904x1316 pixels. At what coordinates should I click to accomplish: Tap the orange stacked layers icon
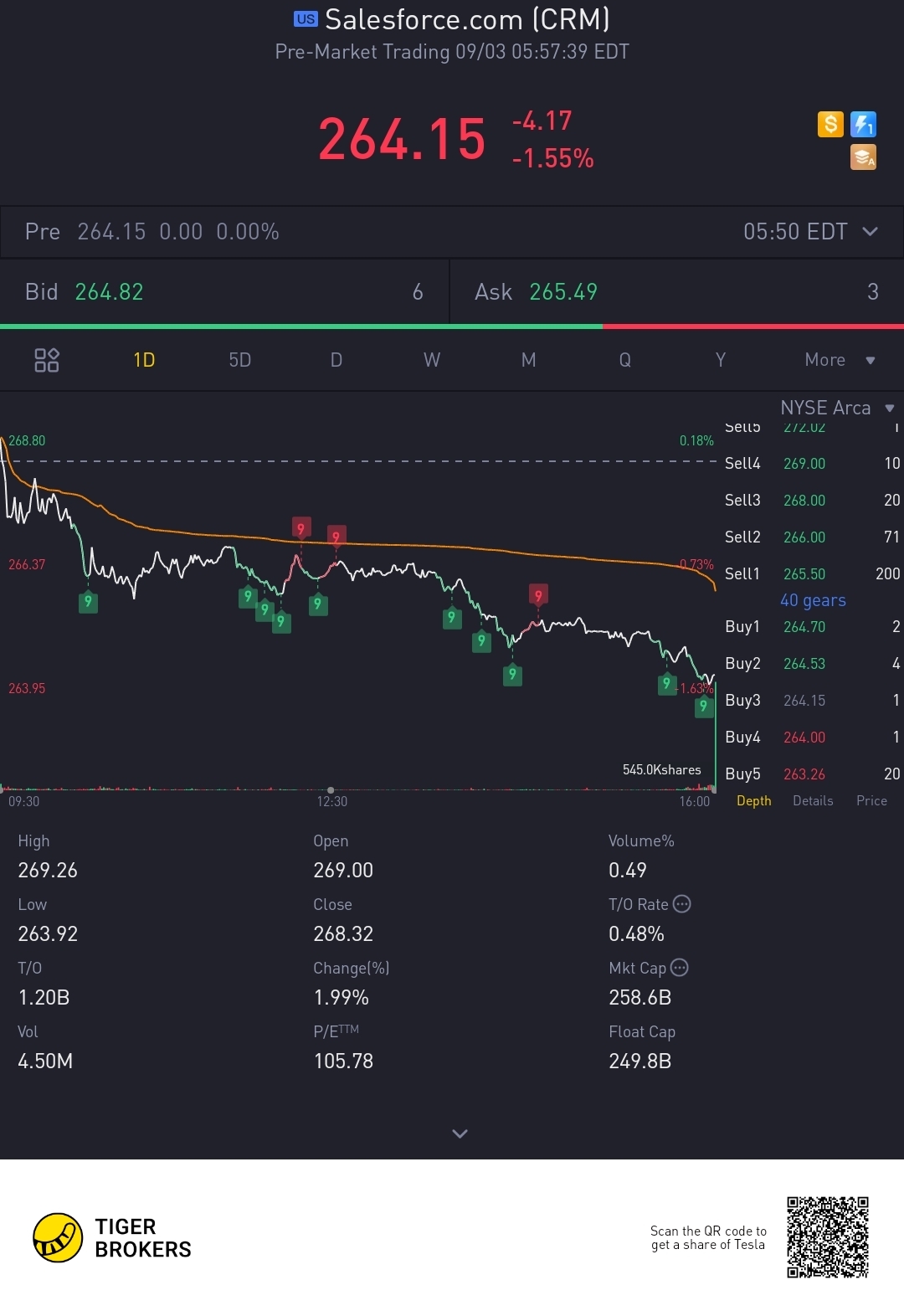(863, 157)
